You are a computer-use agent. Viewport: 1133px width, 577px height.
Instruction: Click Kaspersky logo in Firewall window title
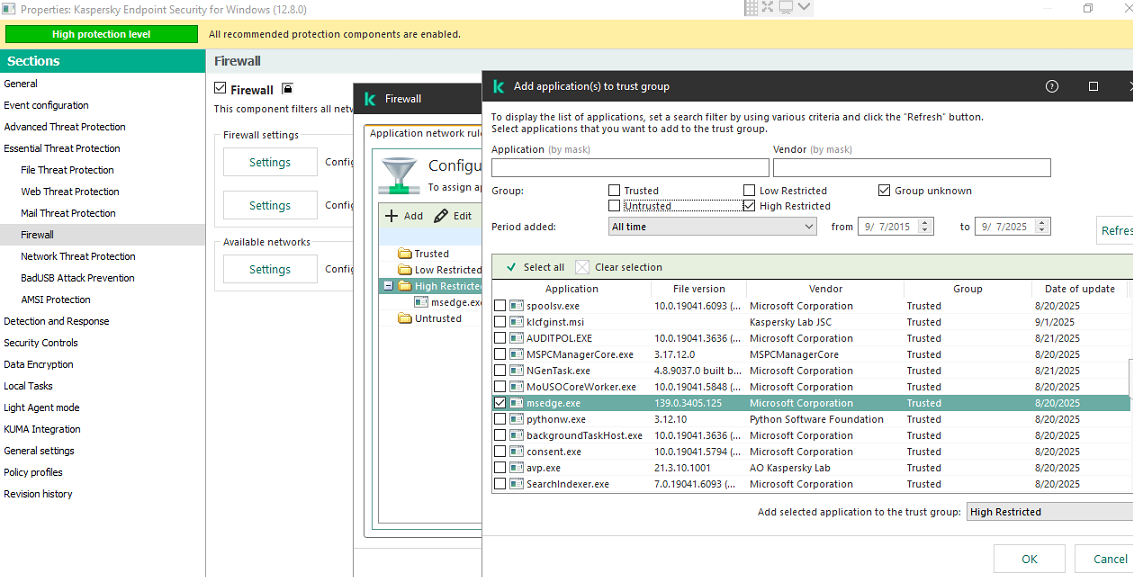[x=369, y=99]
